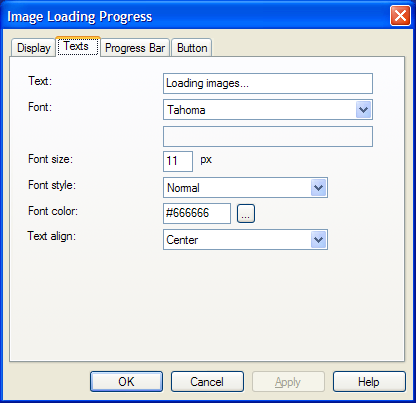Expand the Tahoma font dropdown arrow

pos(363,110)
